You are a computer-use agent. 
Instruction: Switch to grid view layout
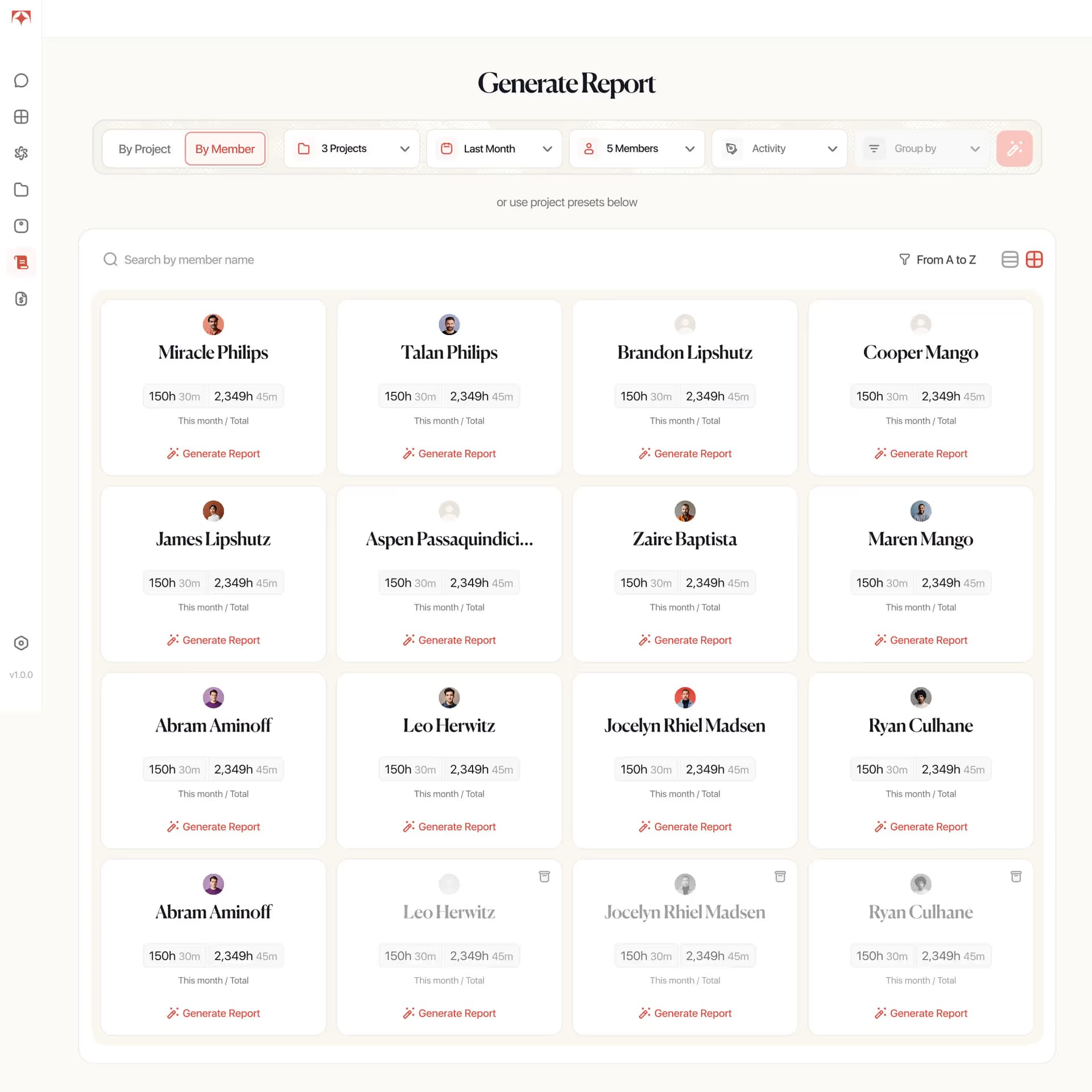point(1035,259)
